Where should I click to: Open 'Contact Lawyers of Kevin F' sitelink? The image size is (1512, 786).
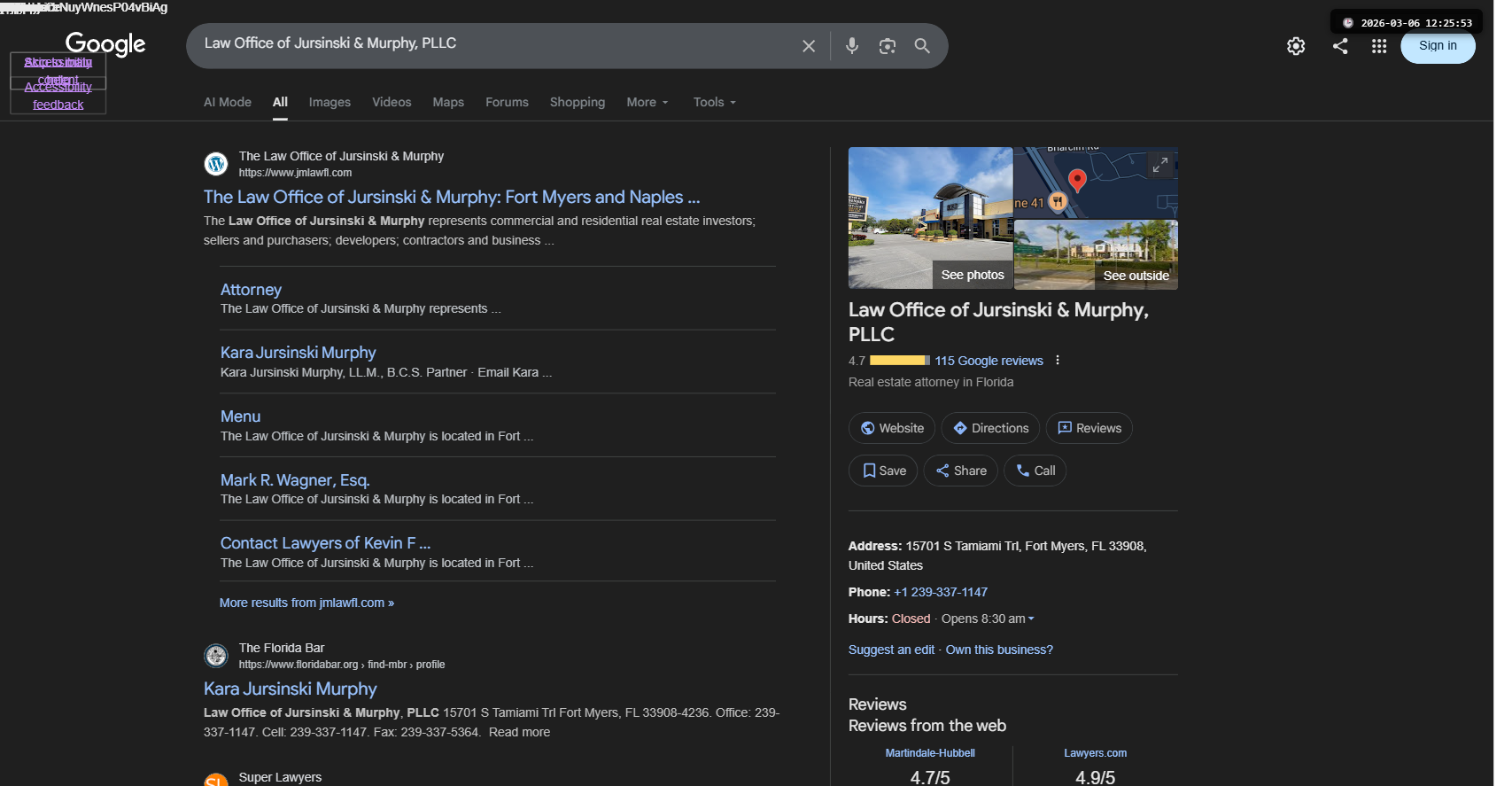pos(325,543)
